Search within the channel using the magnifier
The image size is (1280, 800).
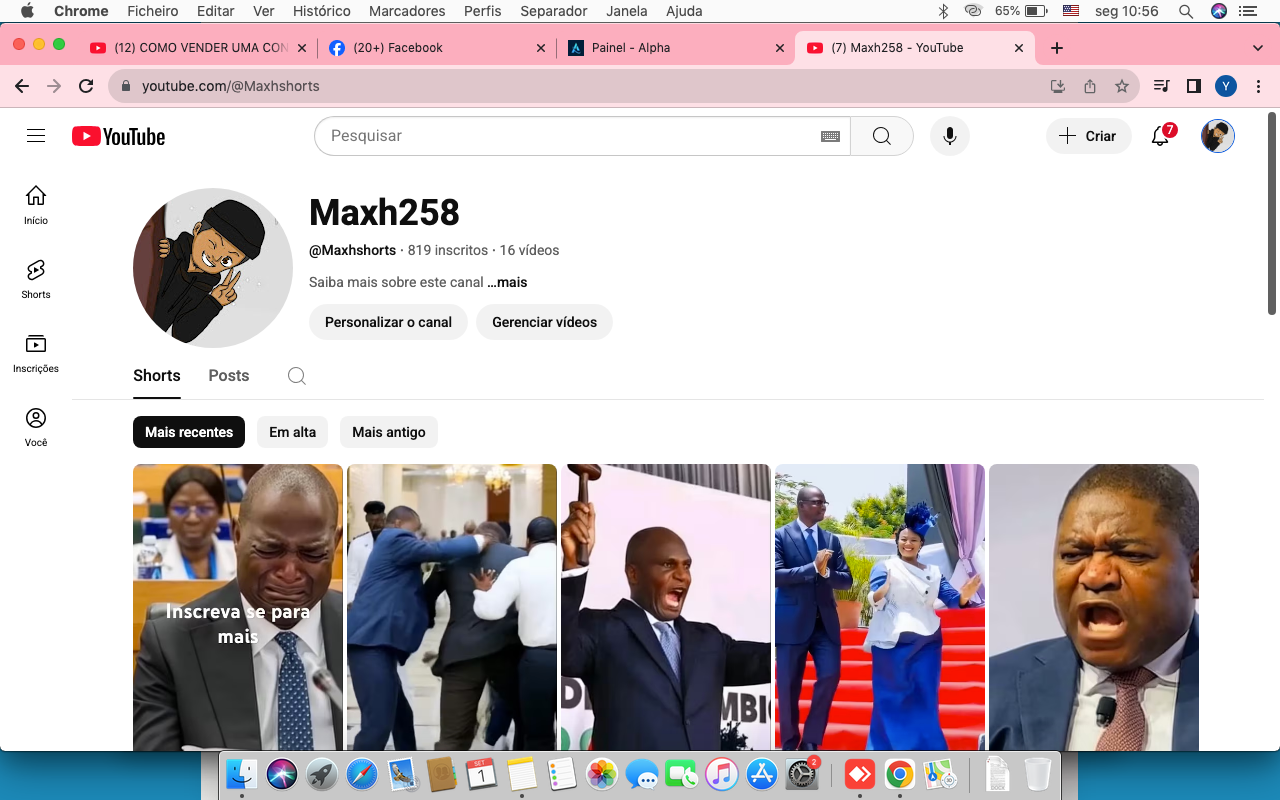click(x=296, y=376)
